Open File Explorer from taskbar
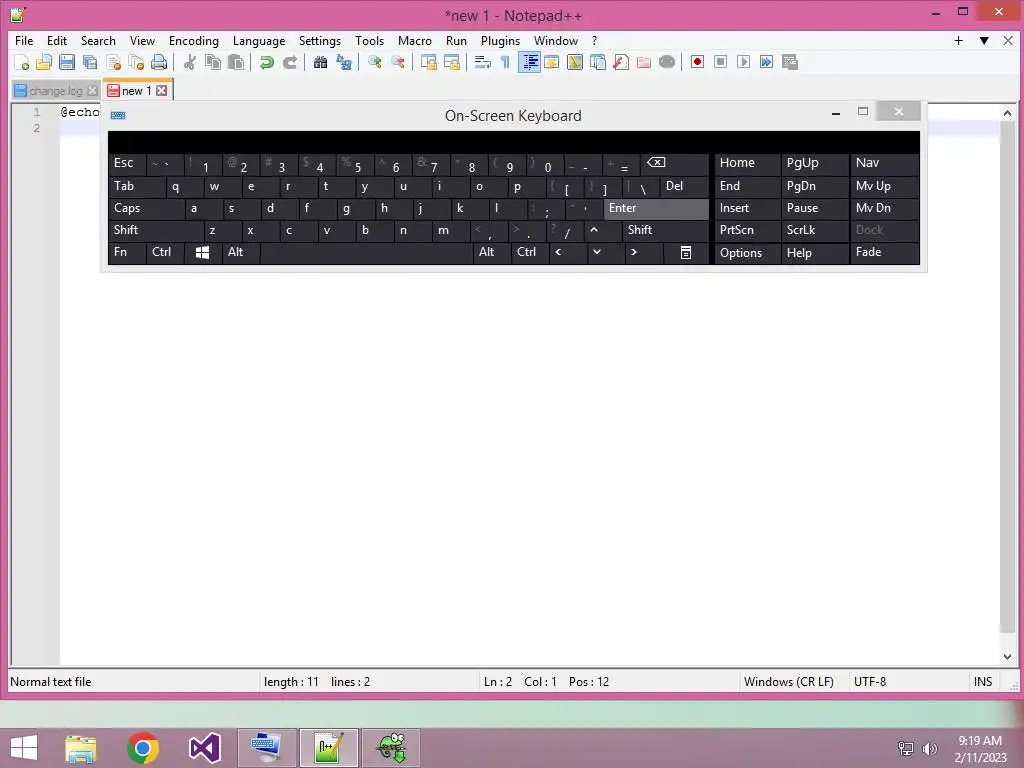Image resolution: width=1024 pixels, height=768 pixels. [81, 748]
